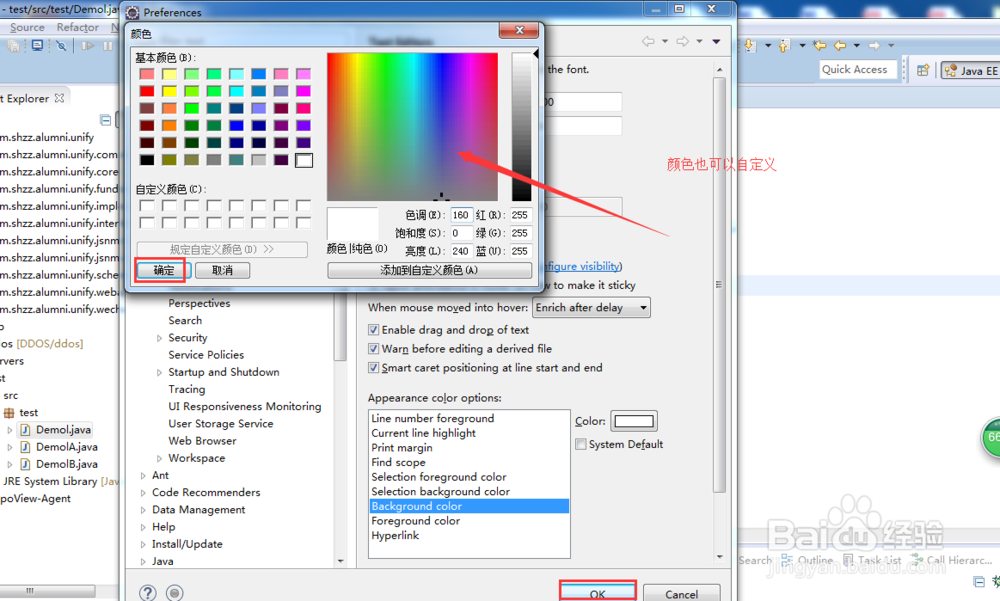The height and width of the screenshot is (601, 1000).
Task: Click the 蓝 blue value field
Action: click(x=520, y=251)
